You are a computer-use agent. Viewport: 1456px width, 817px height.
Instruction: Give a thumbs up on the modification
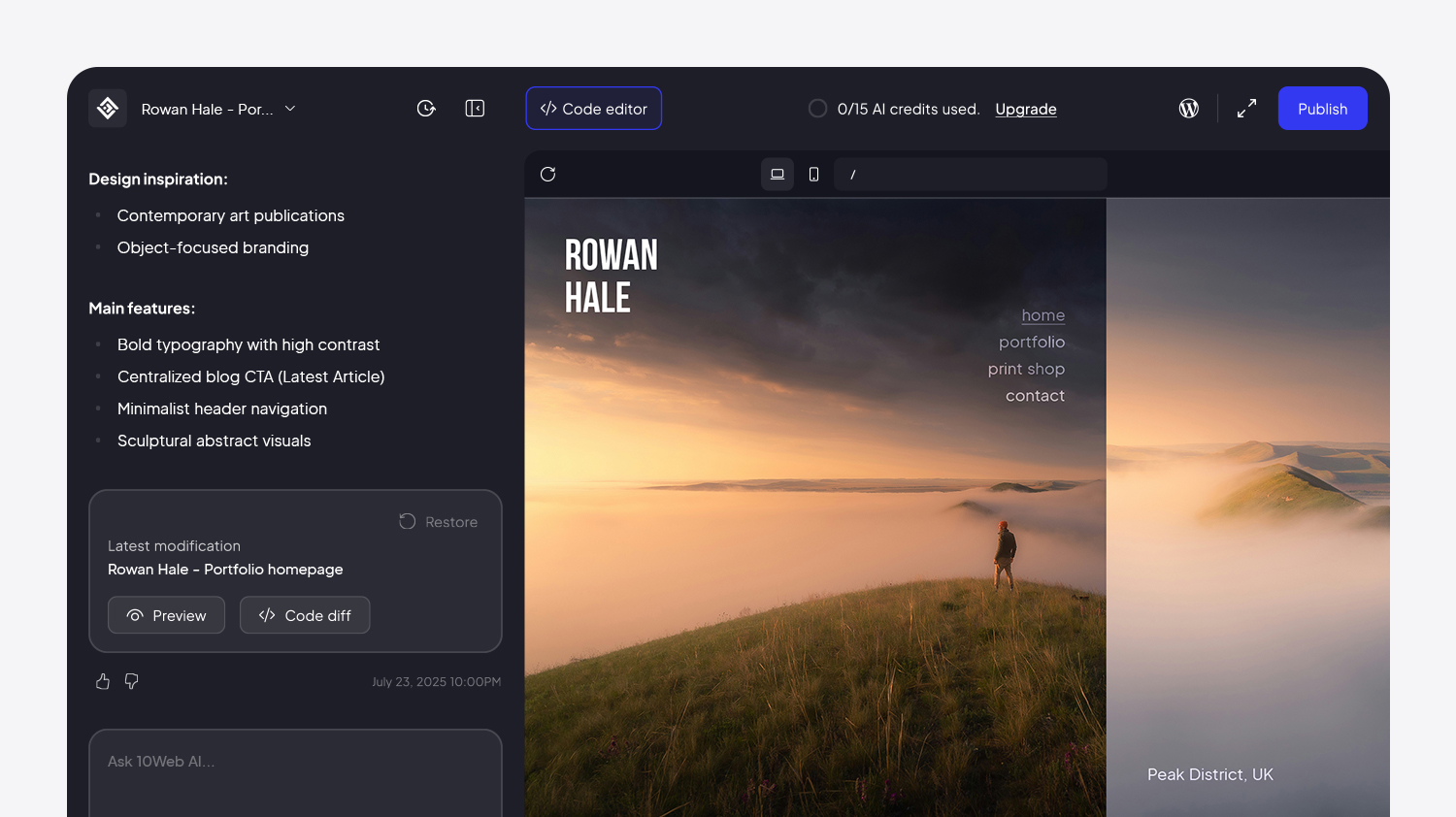(102, 681)
